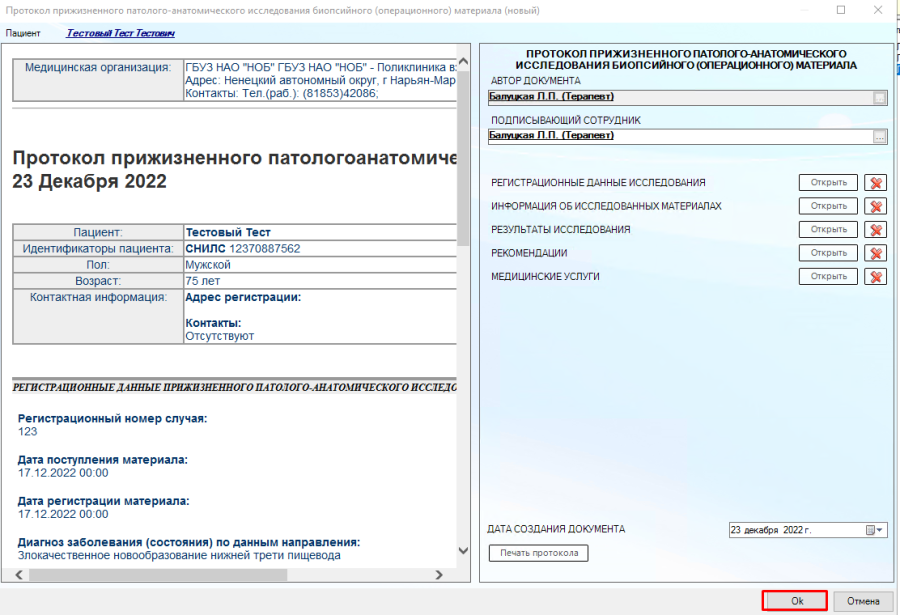Open Результаты исследования section
This screenshot has height=615, width=900.
[828, 230]
